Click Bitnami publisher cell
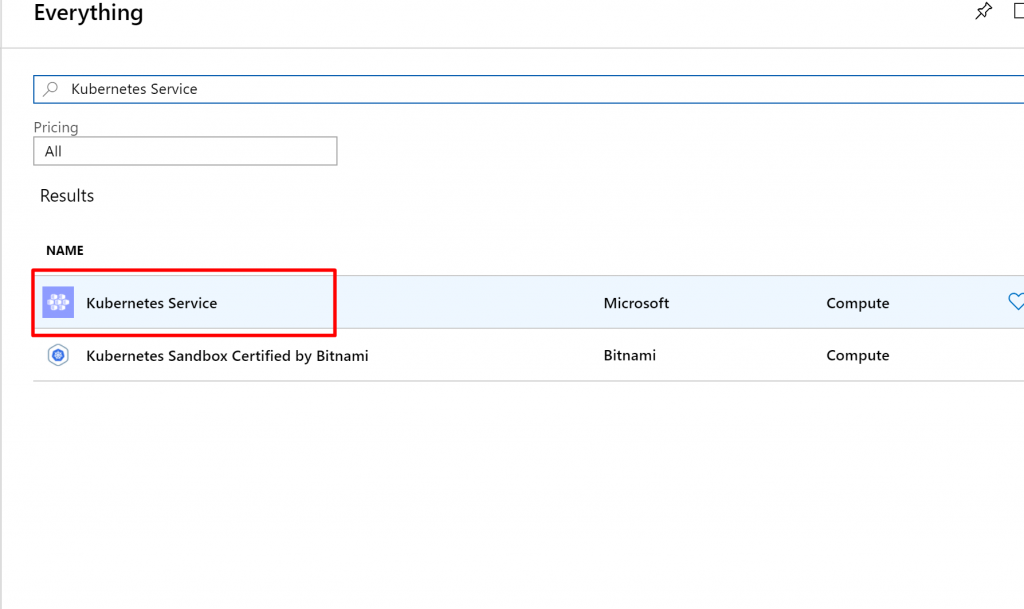Screen dimensions: 1024x609 (x=630, y=355)
